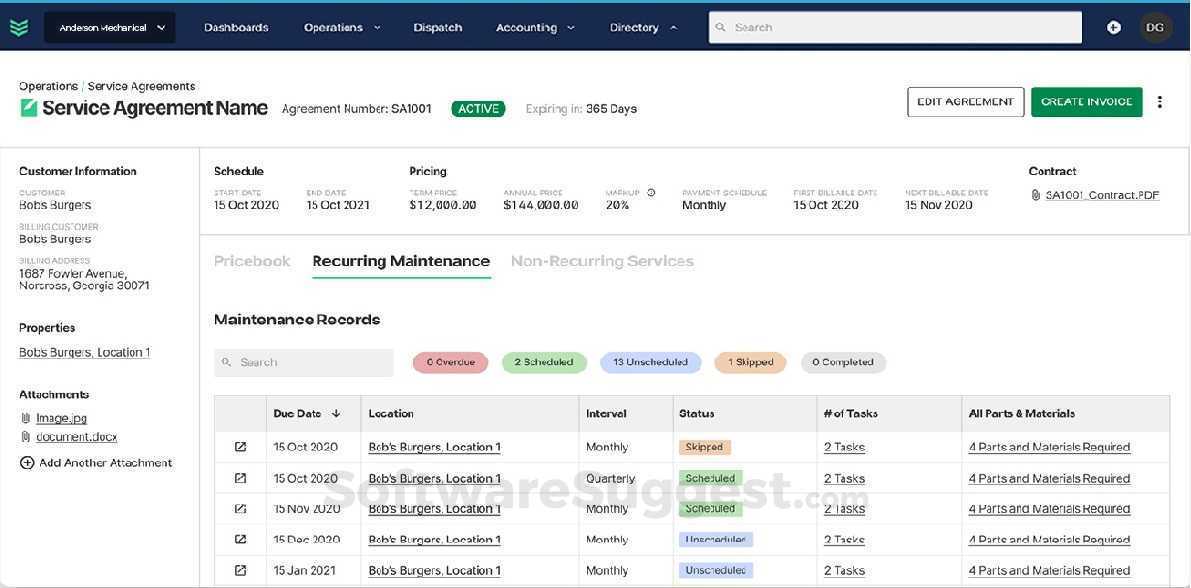Toggle the 2 Scheduled filter chip

click(x=544, y=362)
